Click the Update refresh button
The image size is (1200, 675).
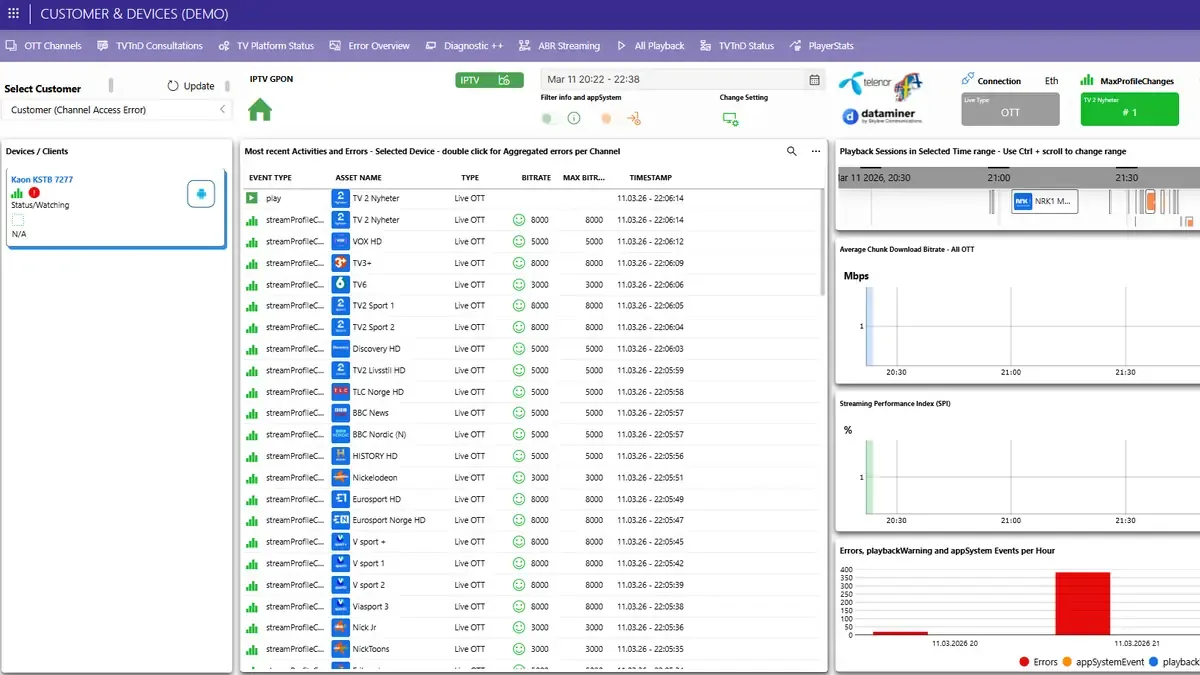[191, 86]
